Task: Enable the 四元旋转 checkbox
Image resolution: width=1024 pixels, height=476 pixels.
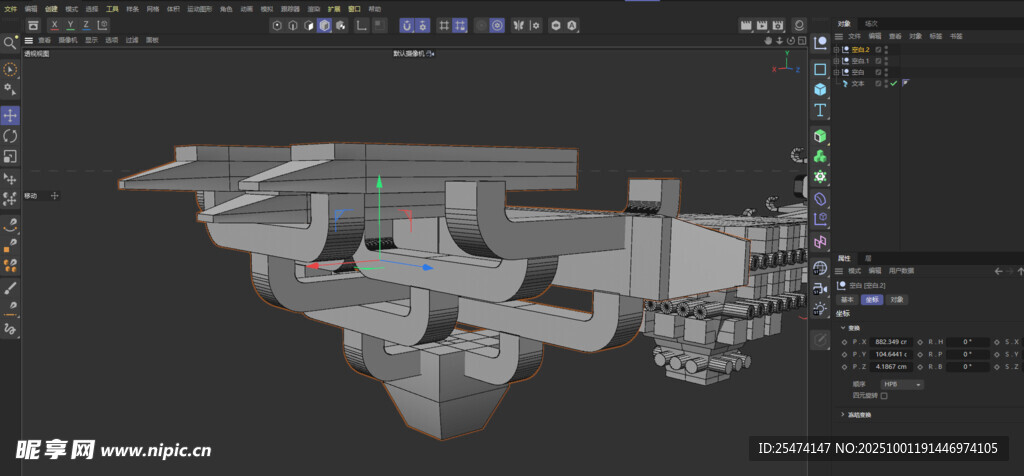Action: pos(883,395)
